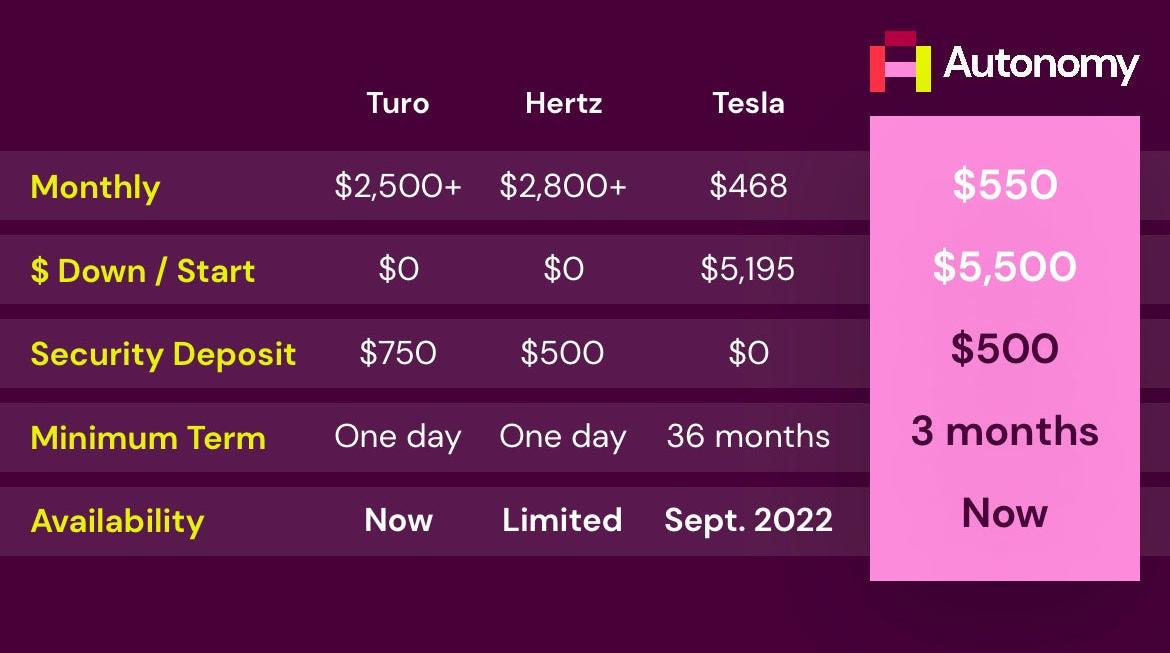Click Turo's $750 security deposit value
Image resolution: width=1170 pixels, height=653 pixels.
pyautogui.click(x=398, y=353)
